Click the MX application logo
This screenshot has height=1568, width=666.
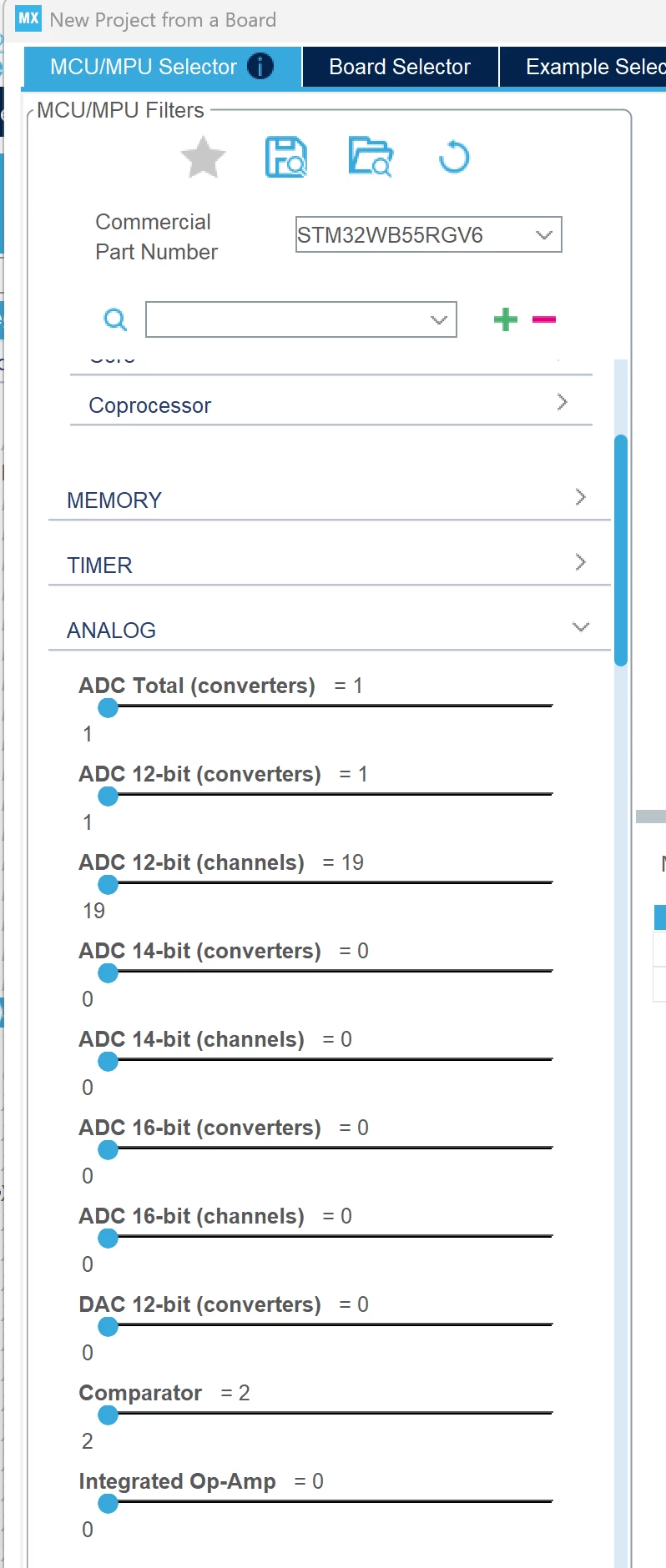(28, 18)
